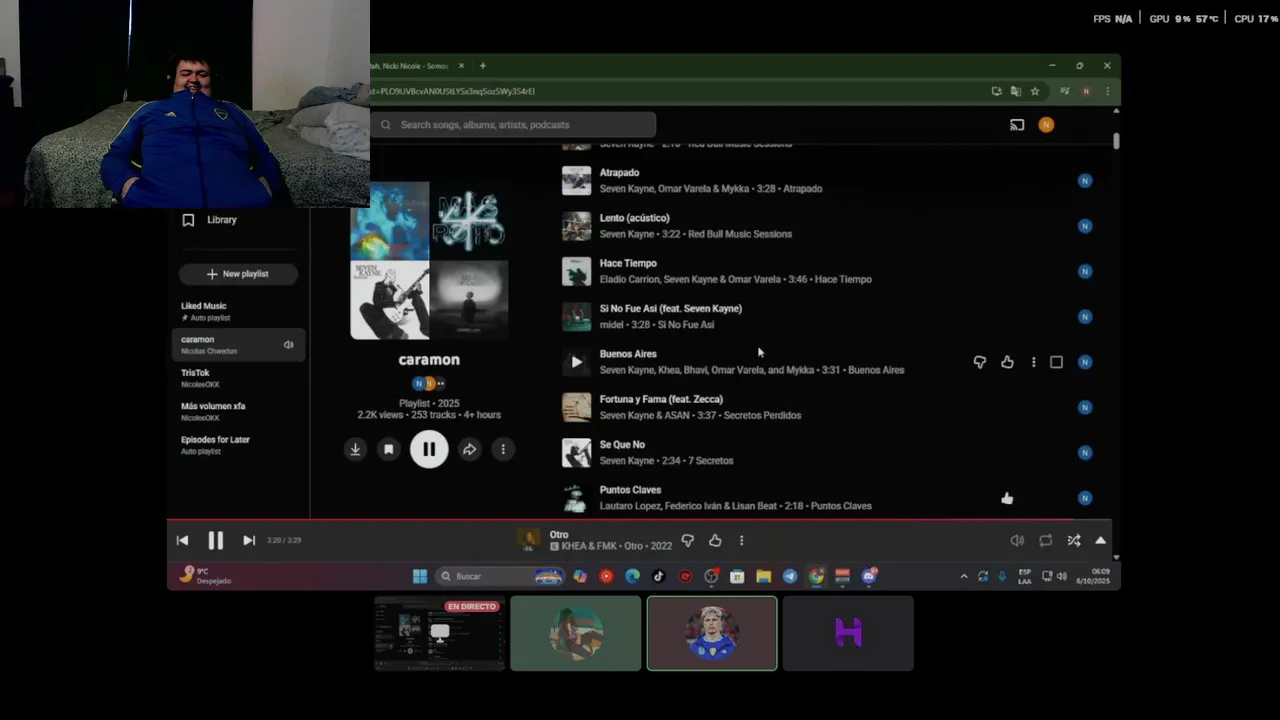Create a New playlist
The width and height of the screenshot is (1280, 720).
tap(238, 274)
